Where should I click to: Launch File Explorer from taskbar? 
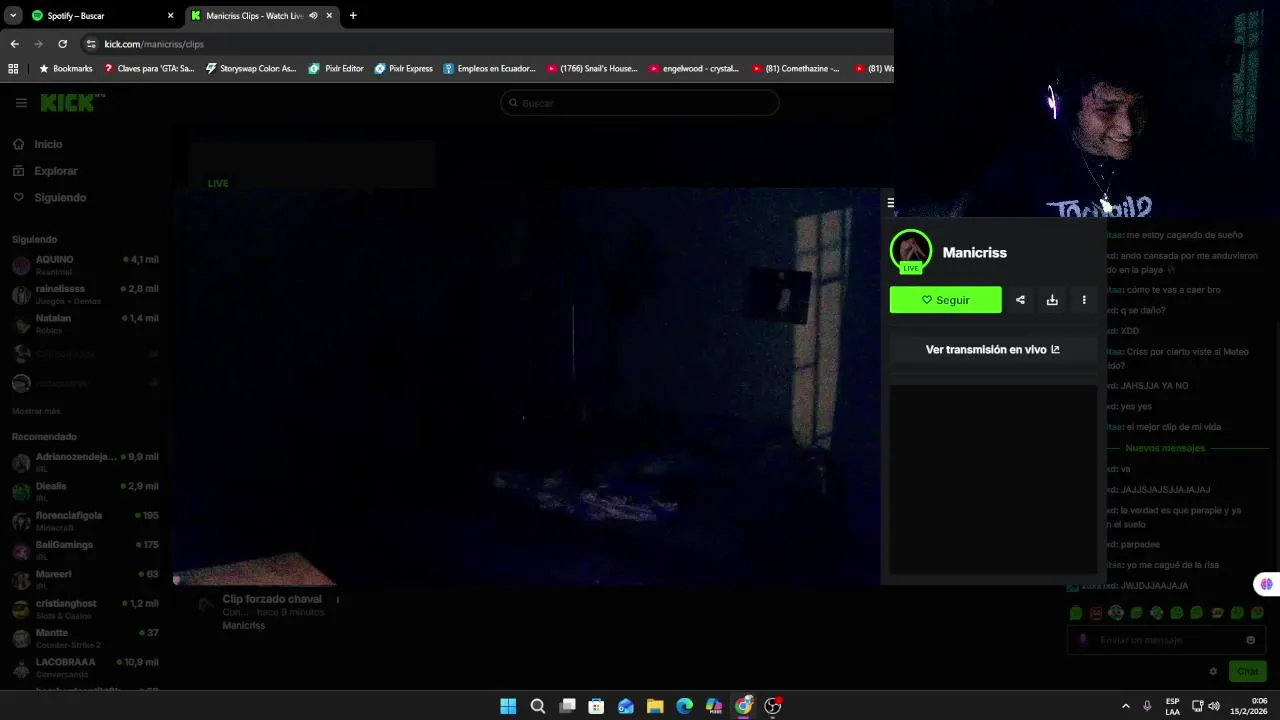(x=655, y=706)
